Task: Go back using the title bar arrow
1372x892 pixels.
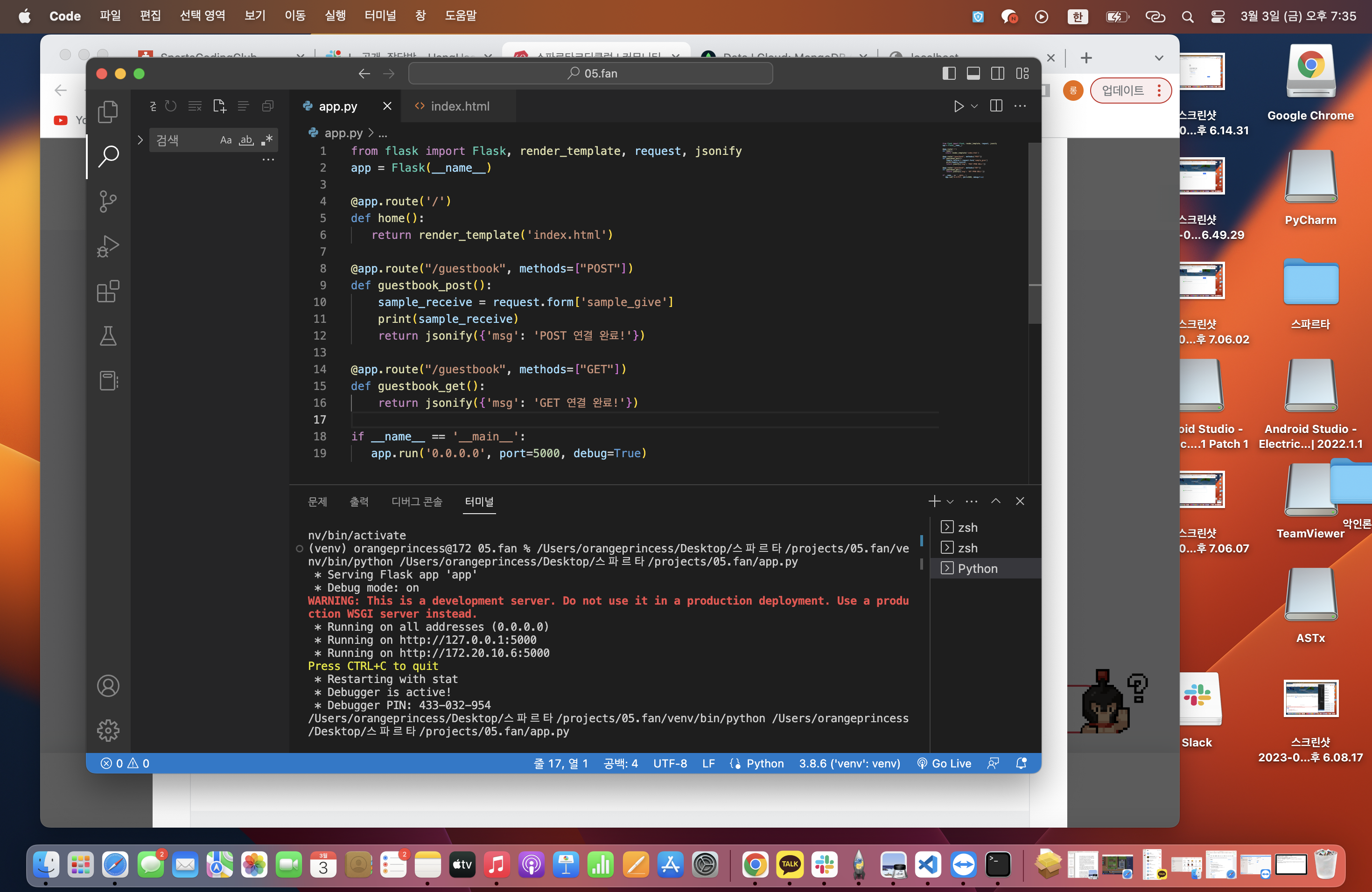Action: [364, 74]
